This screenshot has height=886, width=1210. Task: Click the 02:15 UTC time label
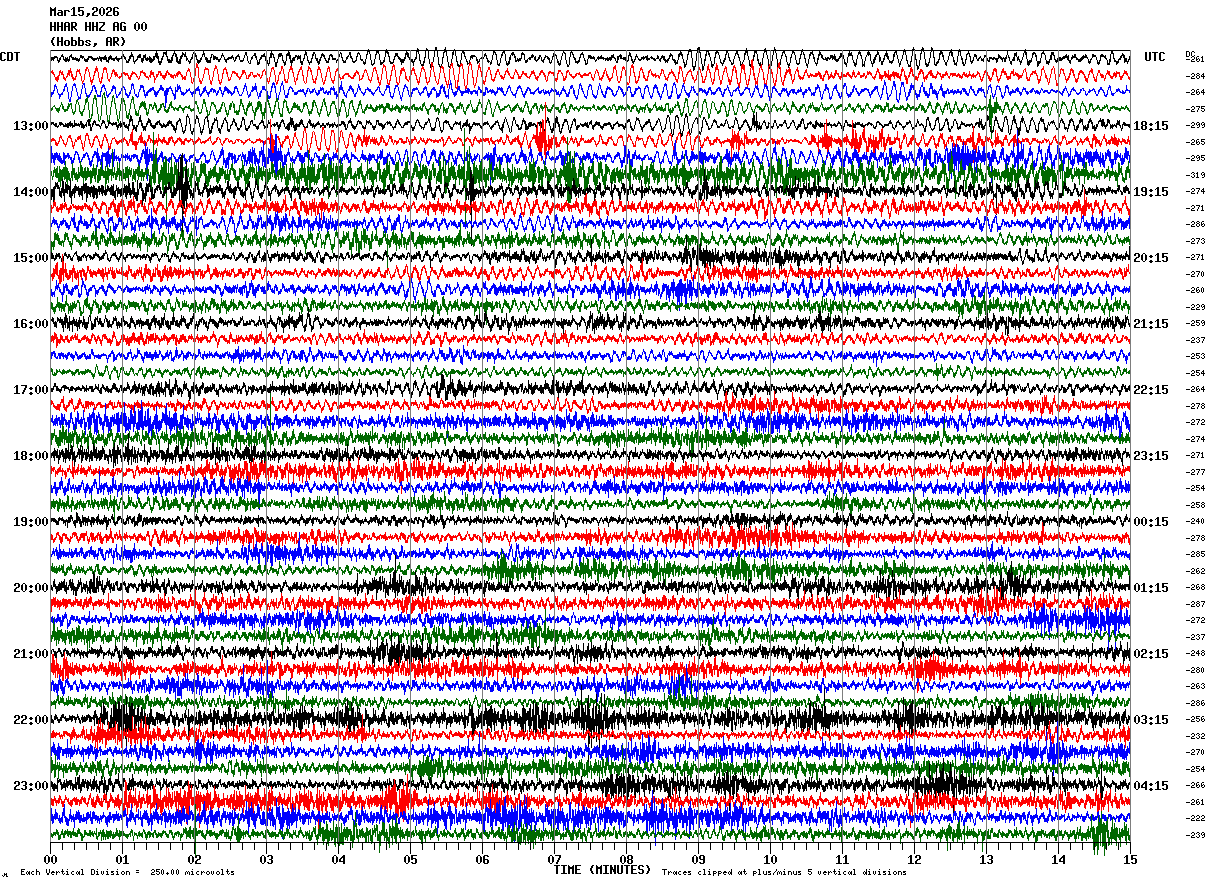1151,654
